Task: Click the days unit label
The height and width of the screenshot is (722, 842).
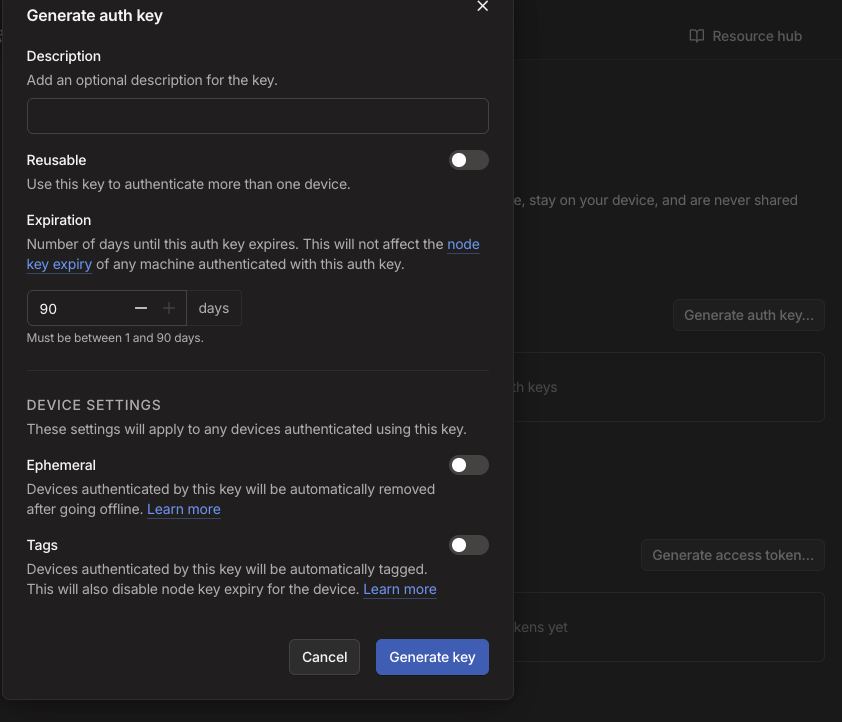Action: coord(214,309)
